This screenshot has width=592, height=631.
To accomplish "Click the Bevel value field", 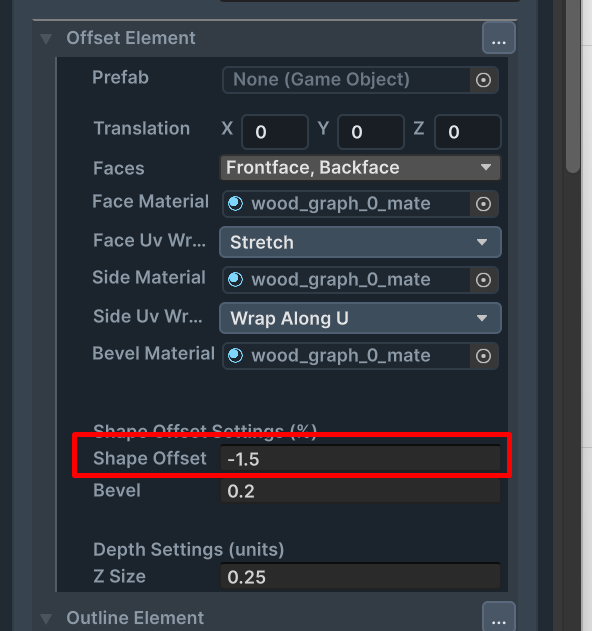I will 360,491.
